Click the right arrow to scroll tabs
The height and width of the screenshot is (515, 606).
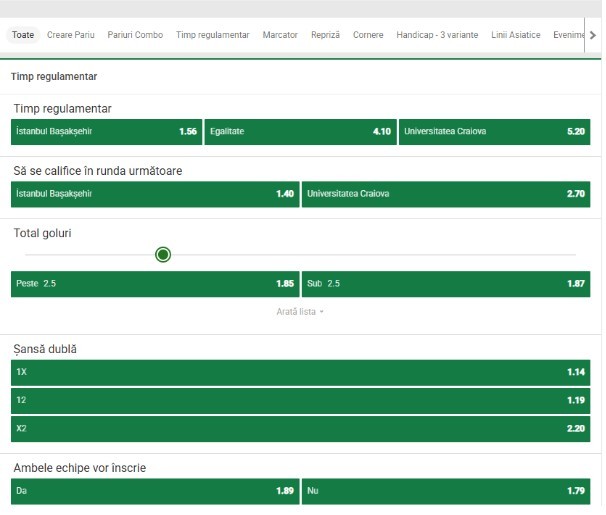[593, 35]
